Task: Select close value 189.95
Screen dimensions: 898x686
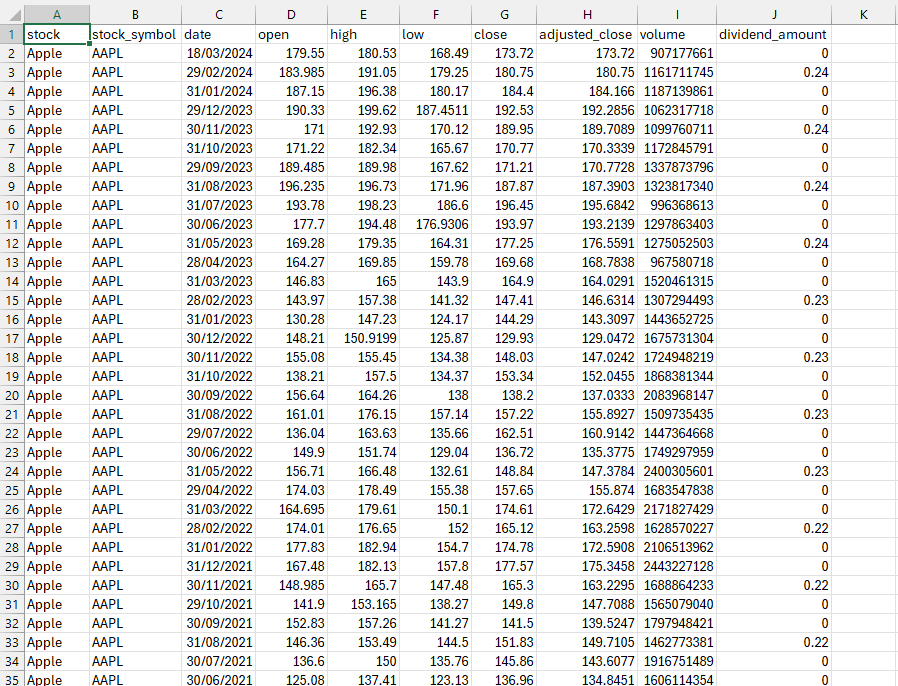Action: point(504,129)
